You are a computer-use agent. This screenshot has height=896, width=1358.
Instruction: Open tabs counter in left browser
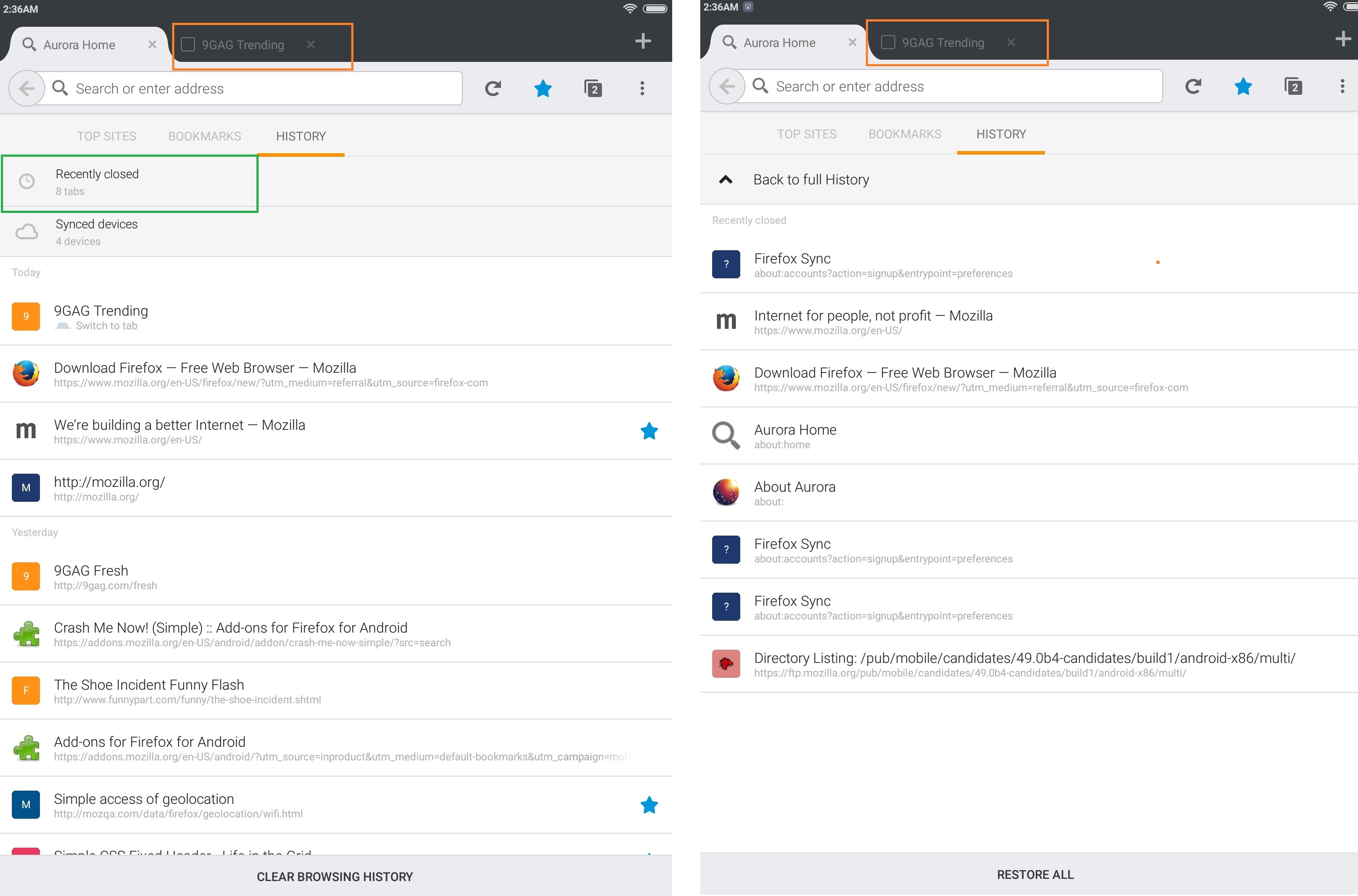(x=593, y=89)
